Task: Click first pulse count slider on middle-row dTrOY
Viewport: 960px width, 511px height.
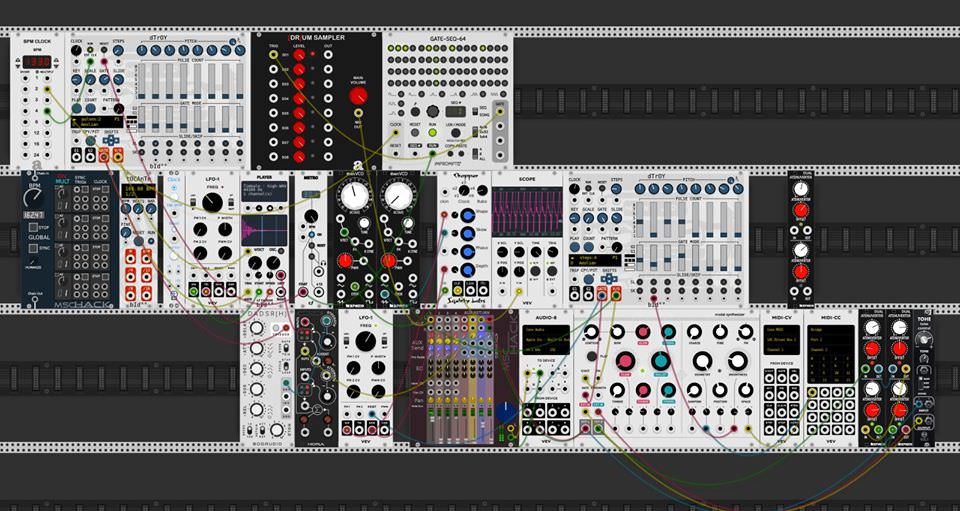Action: (640, 220)
